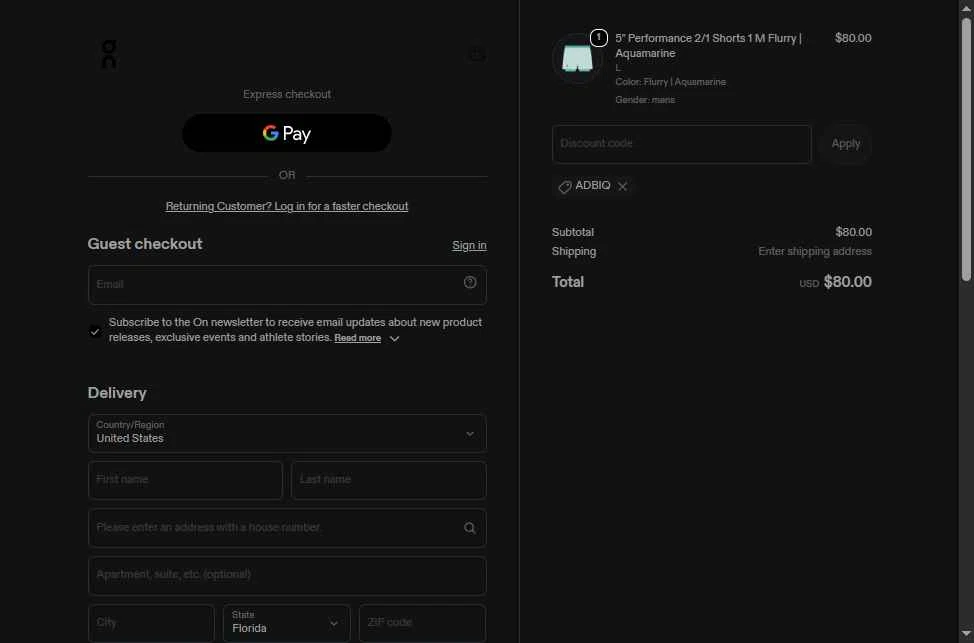Expand the newsletter details chevron
Screen dimensions: 974x643
(394, 339)
